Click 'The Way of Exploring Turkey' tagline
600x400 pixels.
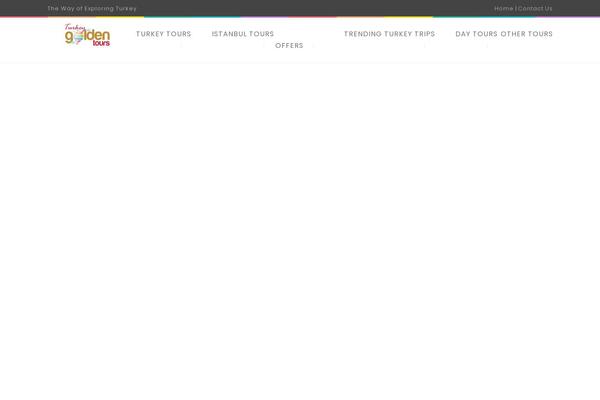pyautogui.click(x=92, y=8)
